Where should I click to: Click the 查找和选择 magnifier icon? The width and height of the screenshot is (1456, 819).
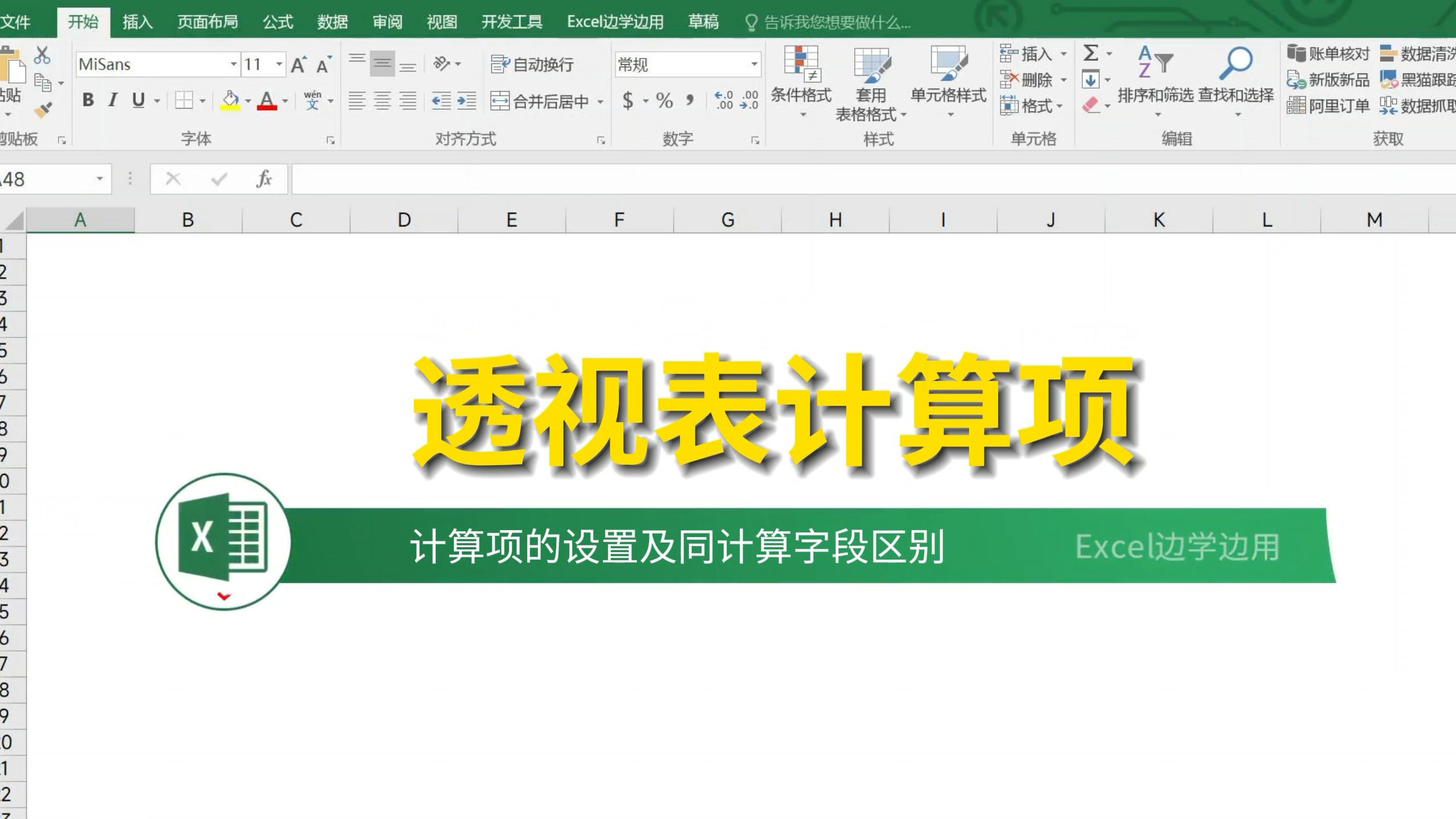(x=1235, y=74)
